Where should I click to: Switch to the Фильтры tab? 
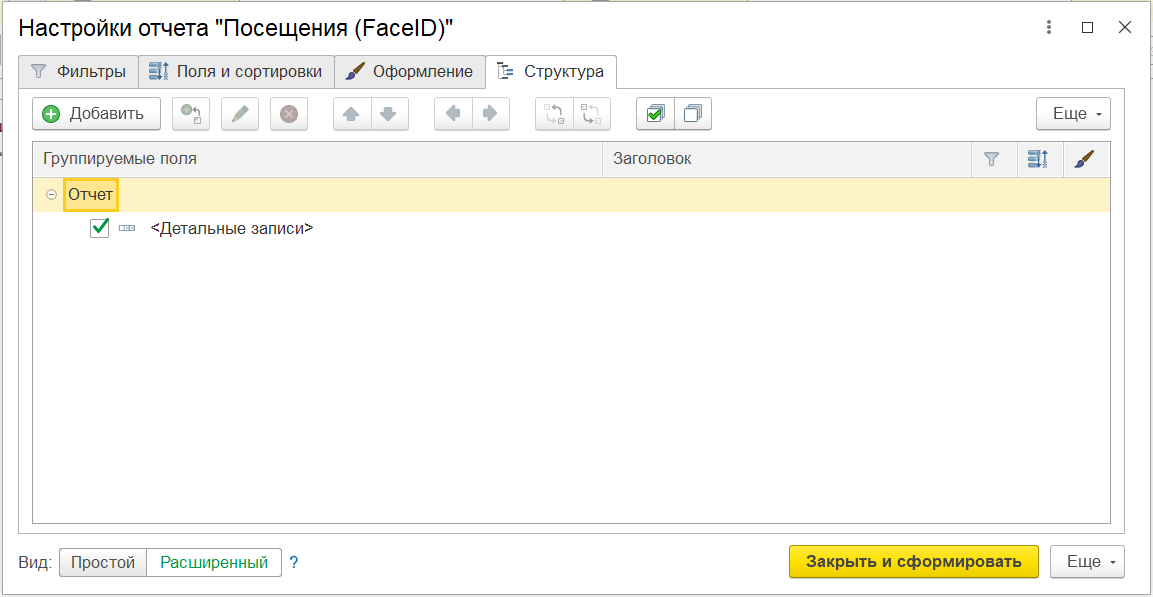pyautogui.click(x=78, y=72)
